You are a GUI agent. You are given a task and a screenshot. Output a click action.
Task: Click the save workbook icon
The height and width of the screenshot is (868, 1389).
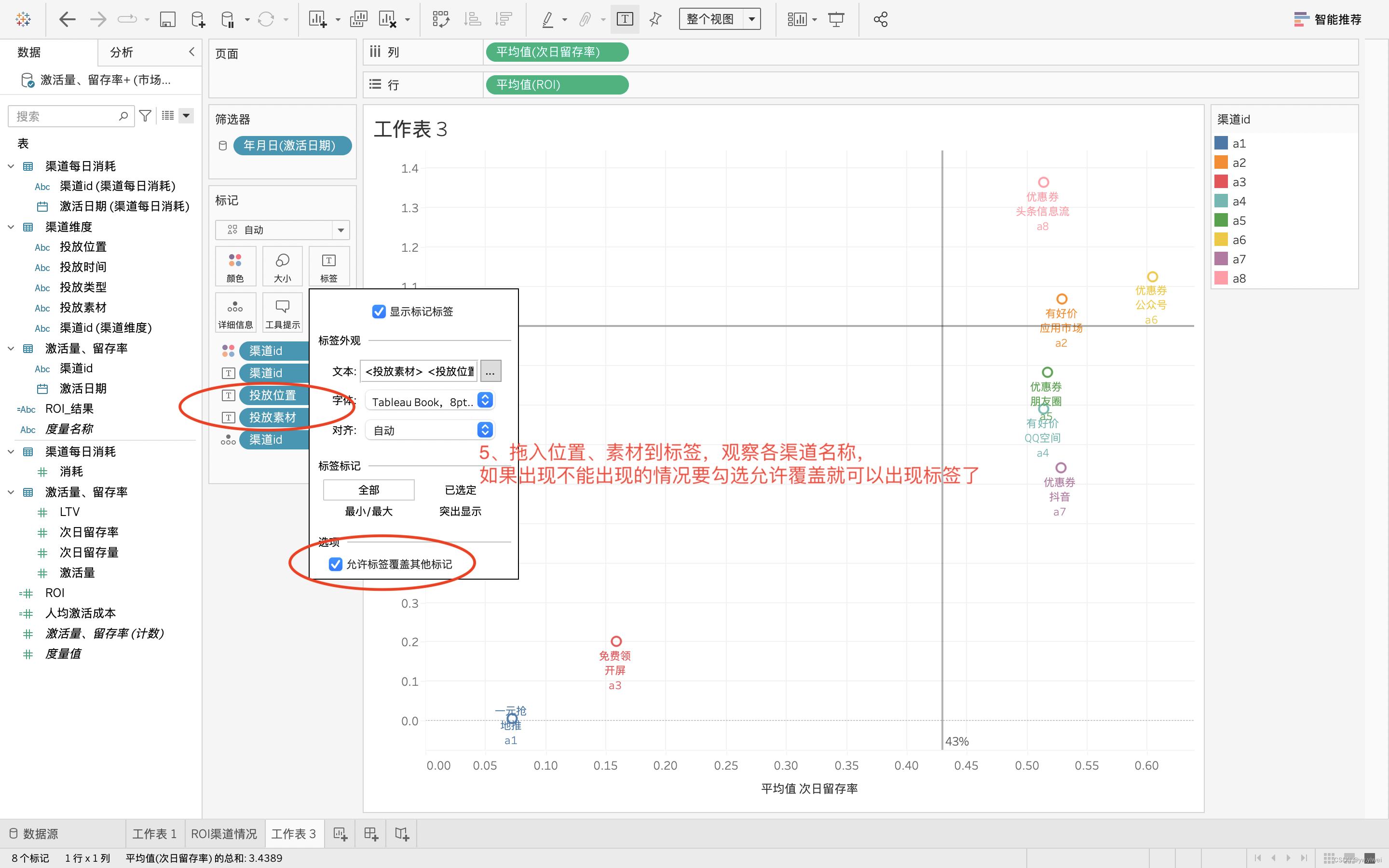[167, 19]
